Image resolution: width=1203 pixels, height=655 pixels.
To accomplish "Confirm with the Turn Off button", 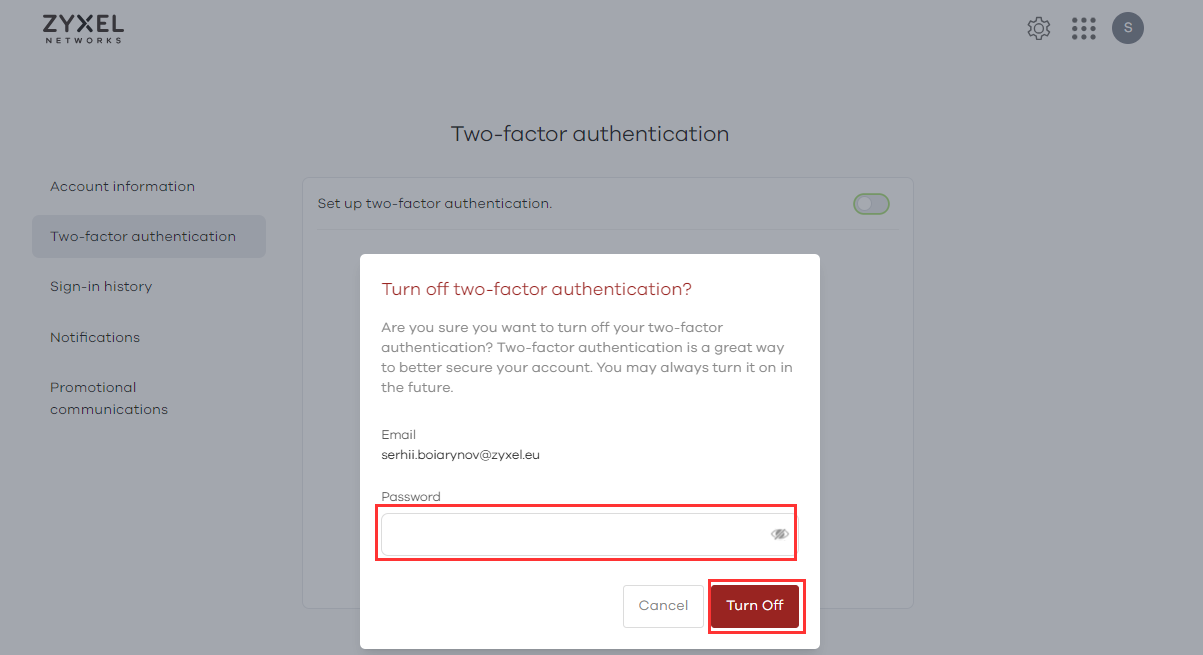I will coord(755,606).
